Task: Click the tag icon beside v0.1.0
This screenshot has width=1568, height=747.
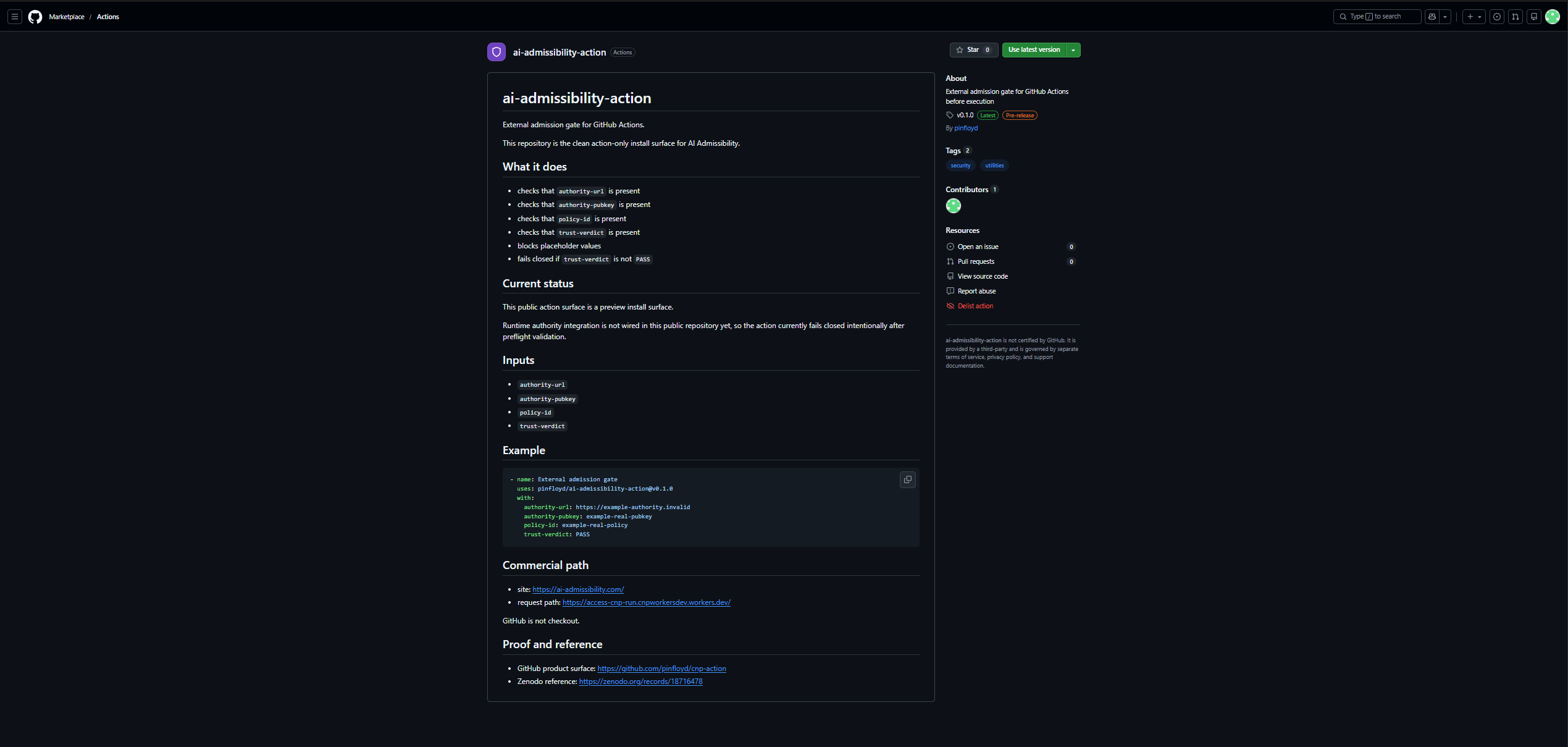Action: (x=950, y=115)
